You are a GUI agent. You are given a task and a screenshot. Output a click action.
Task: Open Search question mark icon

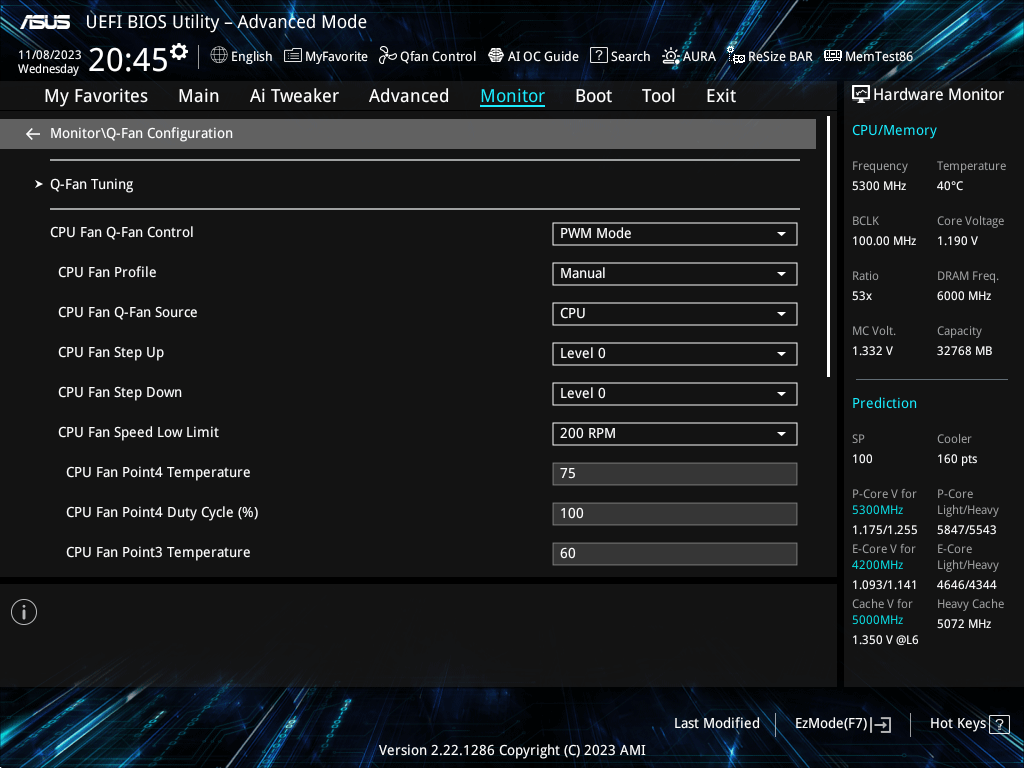pyautogui.click(x=599, y=56)
